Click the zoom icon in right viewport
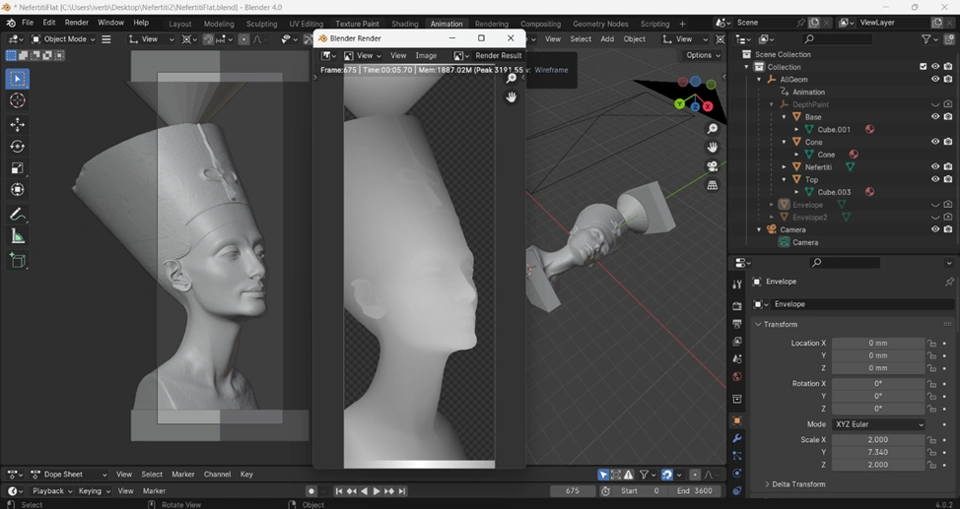960x509 pixels. coord(713,129)
